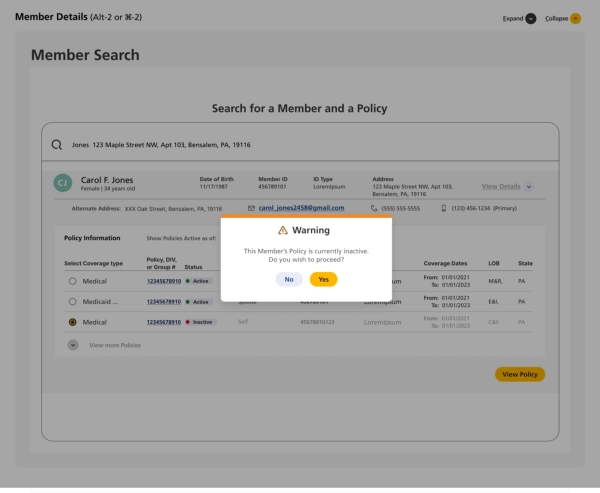Click the CJ member avatar

tap(62, 183)
